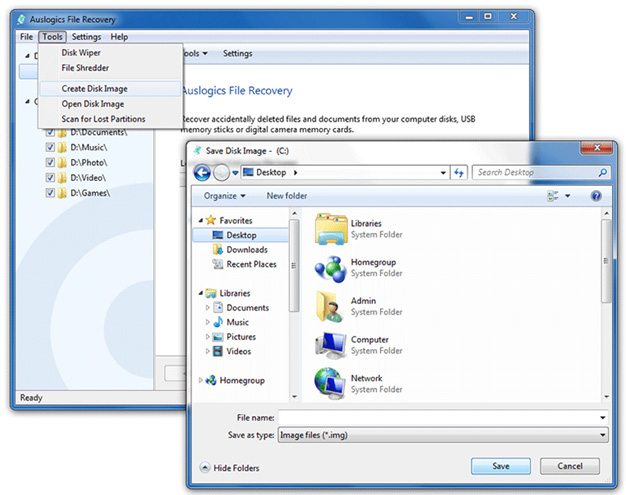The image size is (626, 495).
Task: Open the Network icon in file list
Action: click(330, 383)
